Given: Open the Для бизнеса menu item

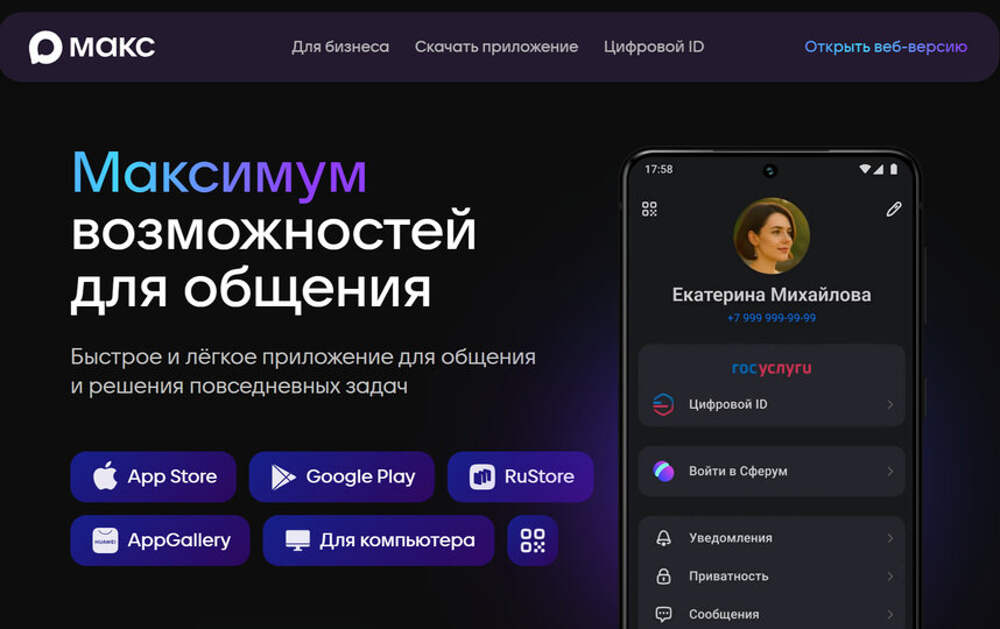Looking at the screenshot, I should point(340,47).
